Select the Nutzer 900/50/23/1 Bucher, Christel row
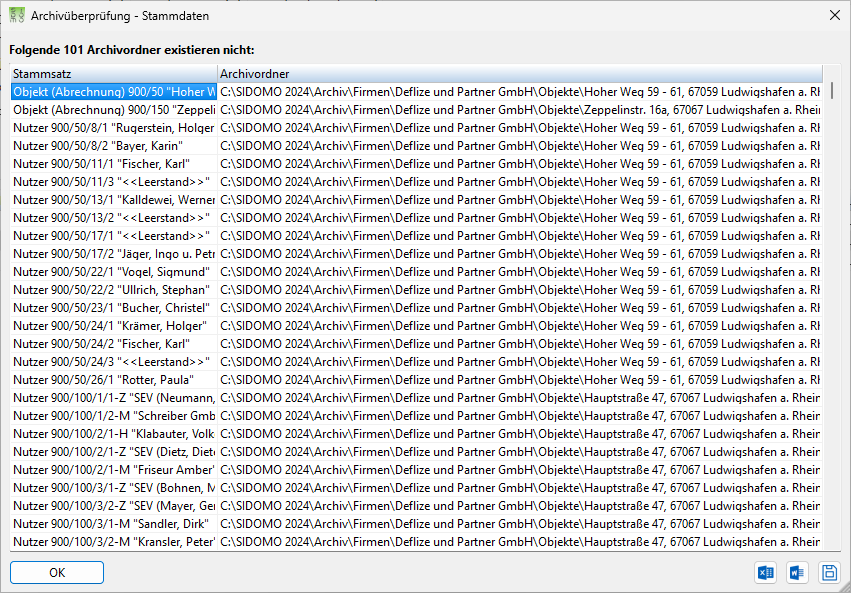Viewport: 851px width, 593px height. pos(416,308)
